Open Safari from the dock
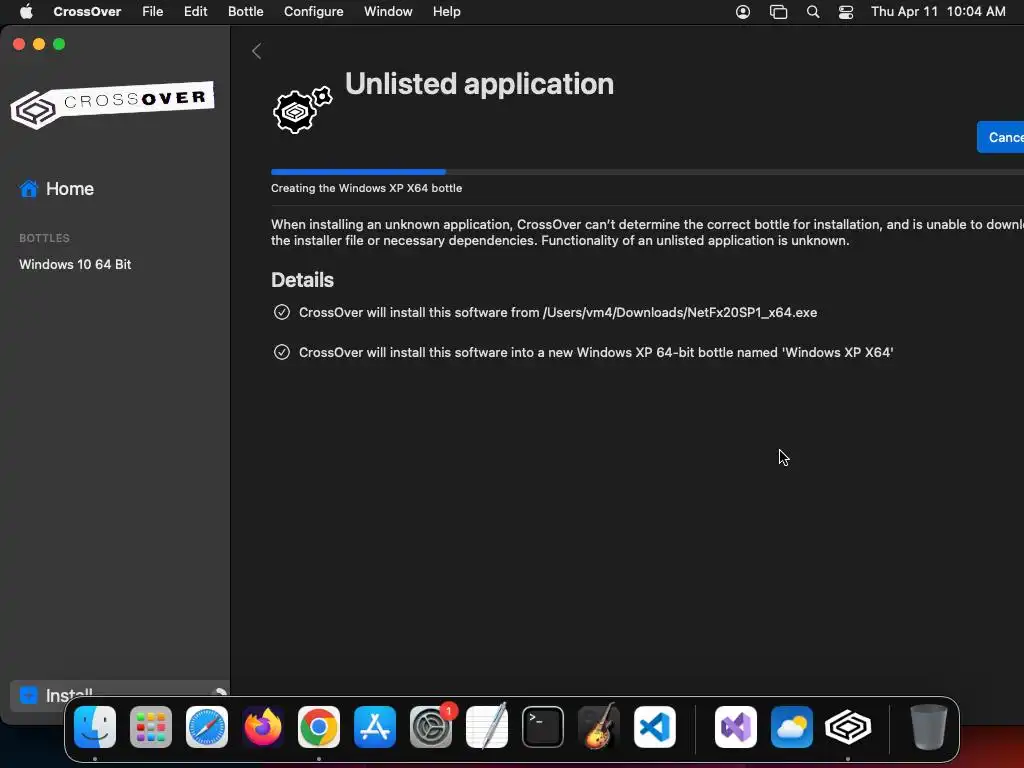The height and width of the screenshot is (768, 1024). (207, 727)
